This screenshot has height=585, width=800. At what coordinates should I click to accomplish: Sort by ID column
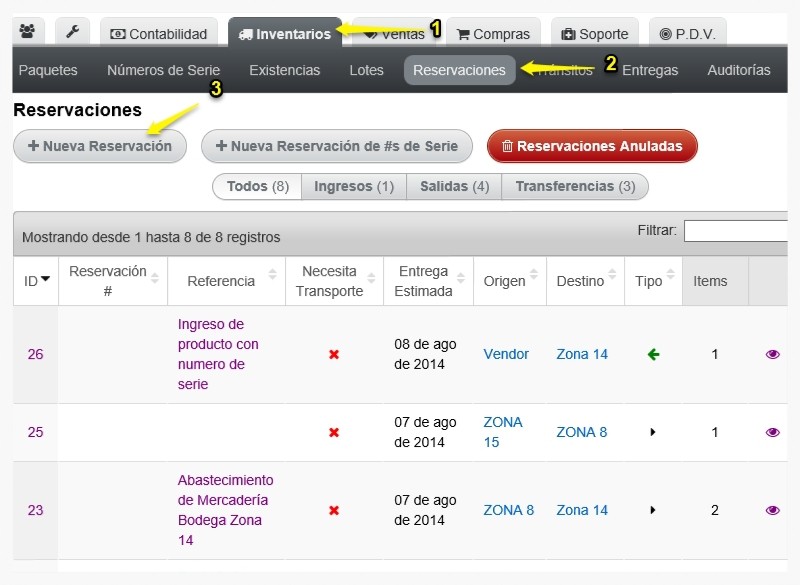[x=36, y=281]
